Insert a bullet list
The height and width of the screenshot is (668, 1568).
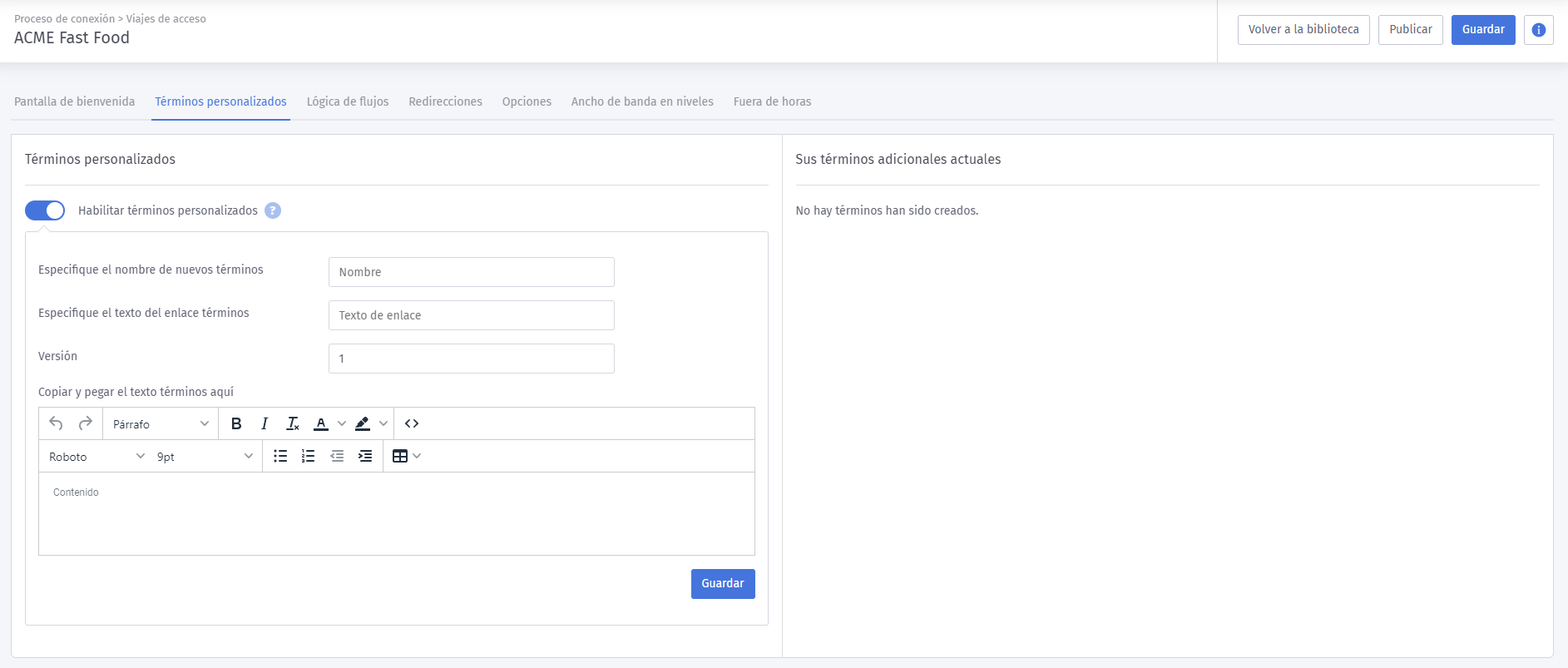click(x=280, y=456)
